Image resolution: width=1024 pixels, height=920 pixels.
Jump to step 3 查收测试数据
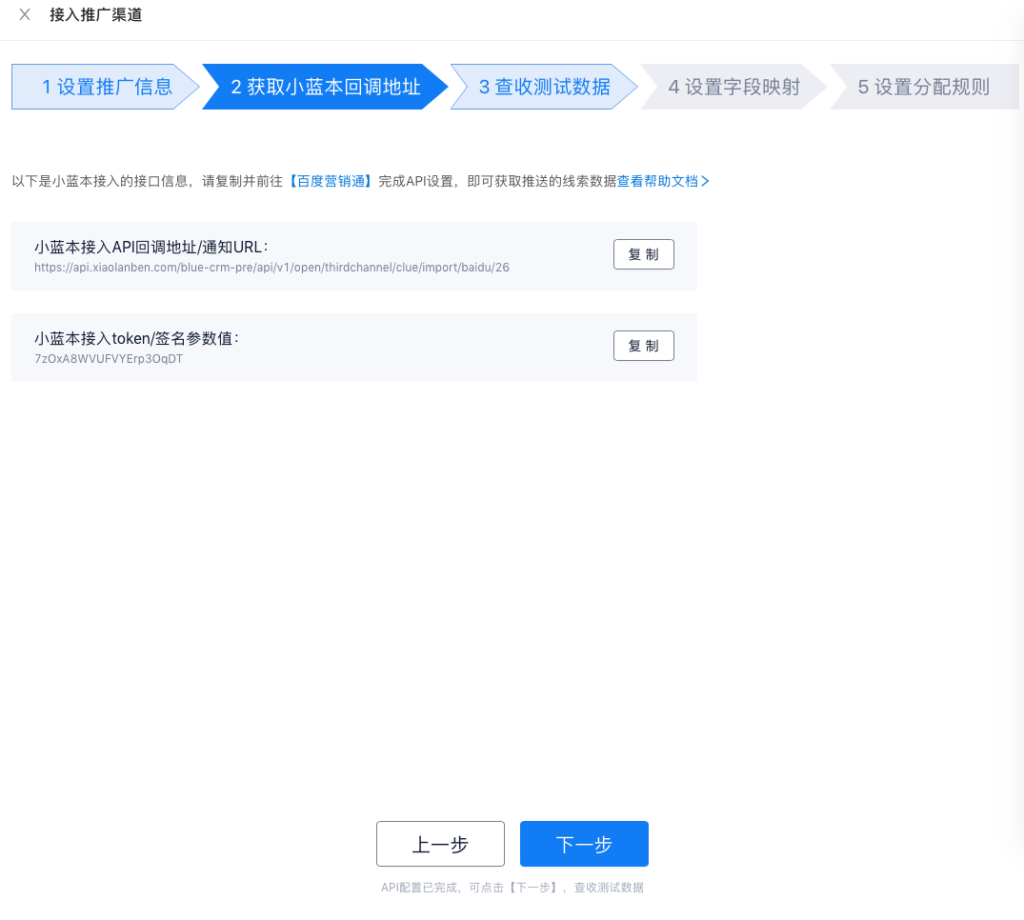click(543, 87)
